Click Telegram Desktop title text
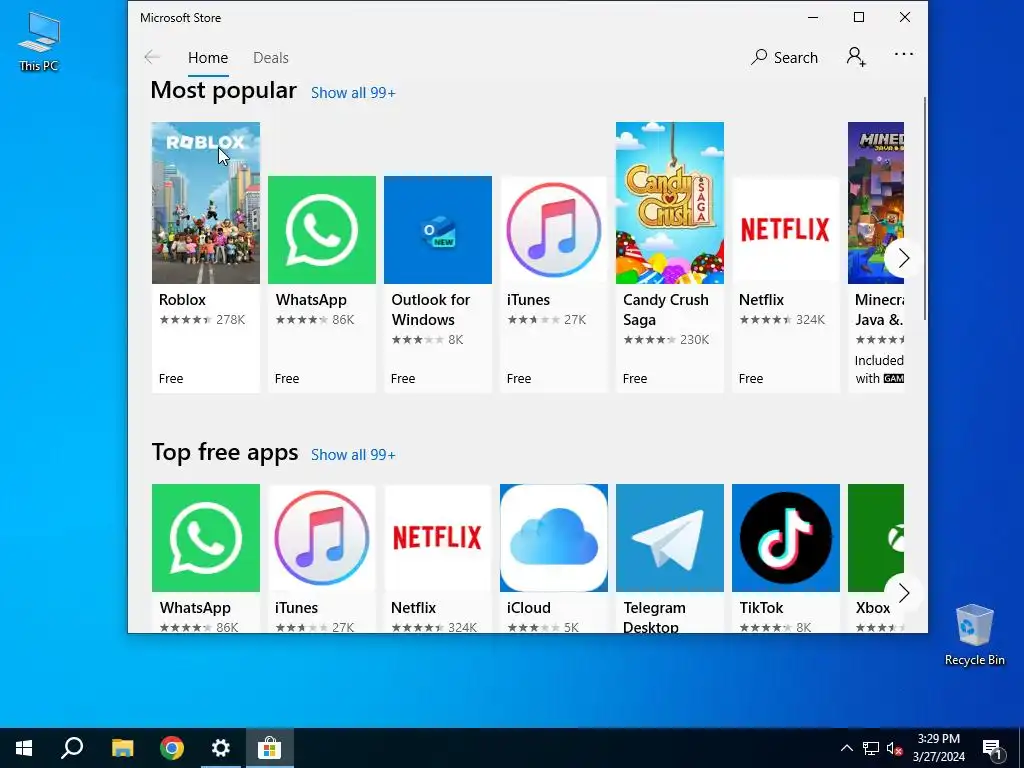The image size is (1024, 768). coord(654,617)
